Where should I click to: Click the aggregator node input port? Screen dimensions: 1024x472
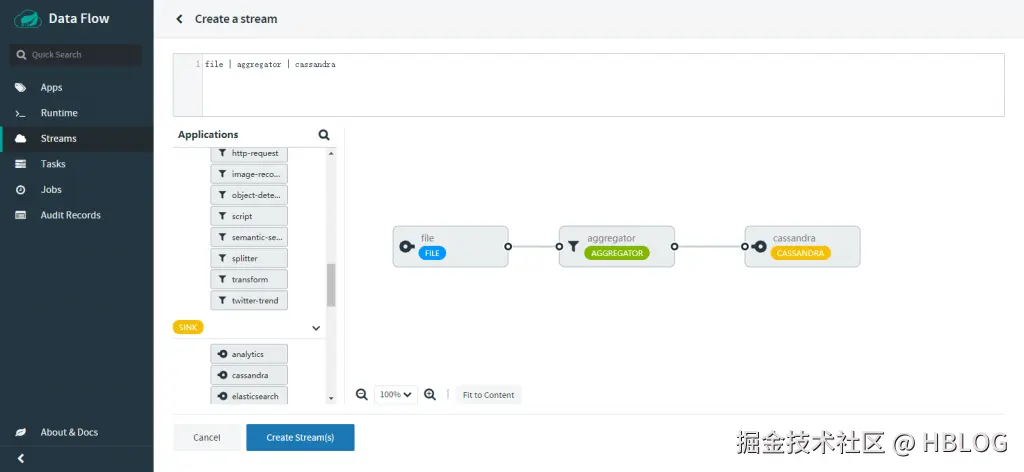[x=559, y=247]
